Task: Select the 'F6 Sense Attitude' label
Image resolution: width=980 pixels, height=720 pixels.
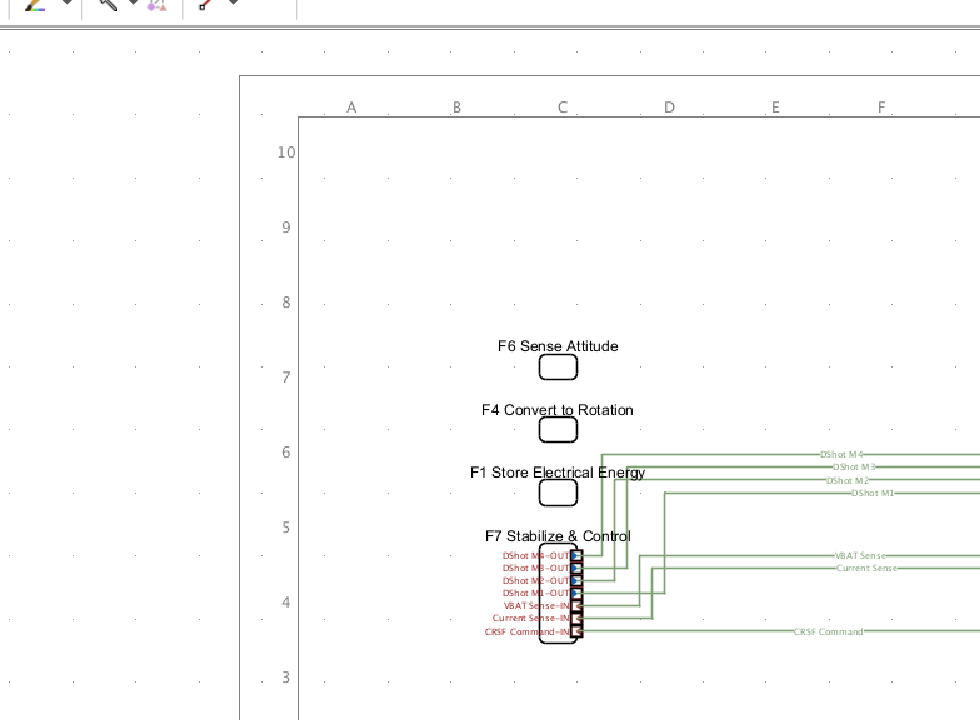Action: point(558,346)
